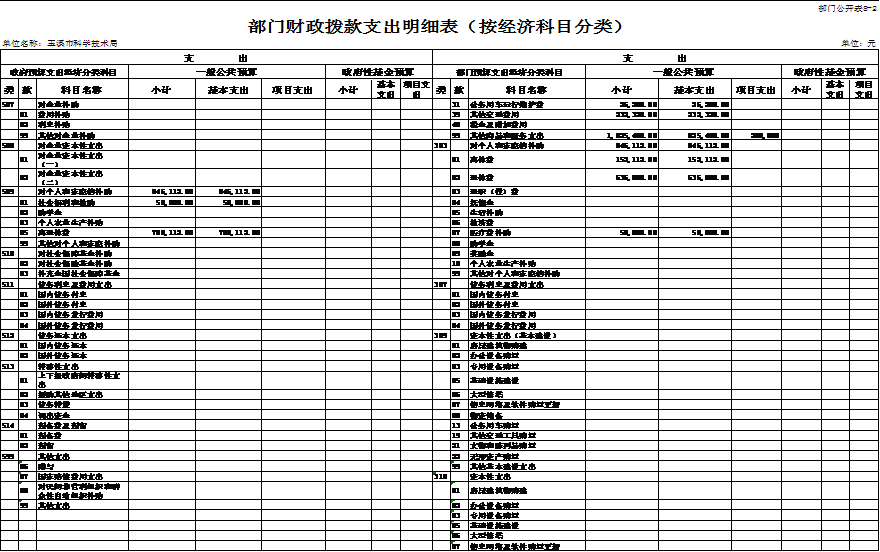Image resolution: width=880 pixels, height=552 pixels.
Task: Click the first green-flagged cell in the left table
Action: [x=24, y=464]
